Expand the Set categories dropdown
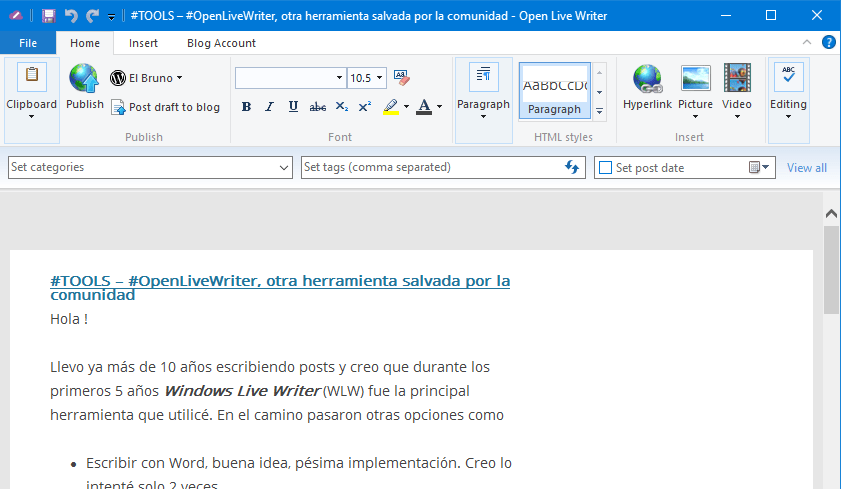Screen dimensions: 841x489 click(x=285, y=168)
